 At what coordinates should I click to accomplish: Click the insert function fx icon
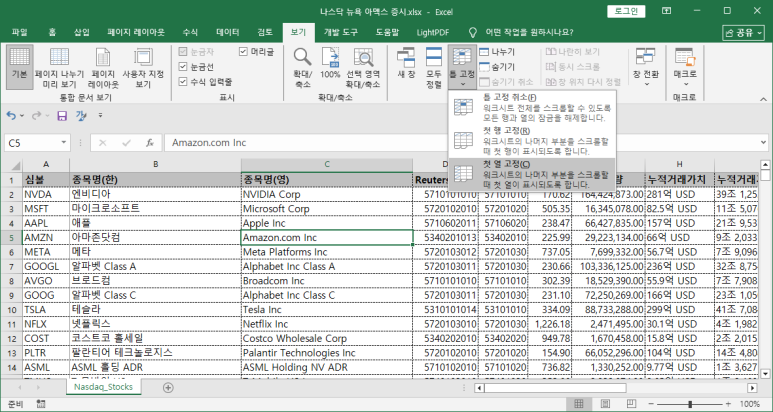[150, 143]
